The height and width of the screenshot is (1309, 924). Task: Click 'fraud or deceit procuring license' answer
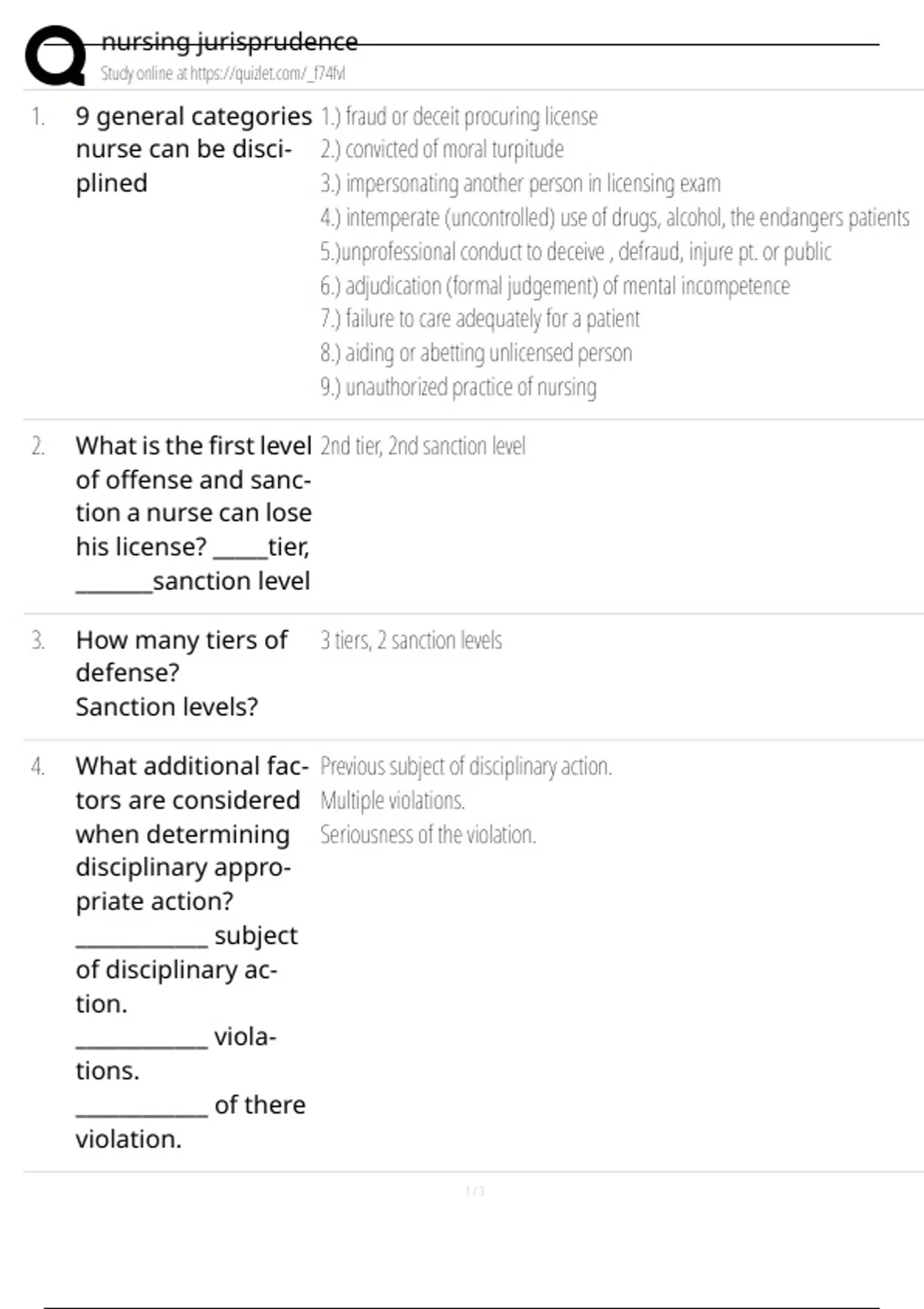tap(459, 117)
